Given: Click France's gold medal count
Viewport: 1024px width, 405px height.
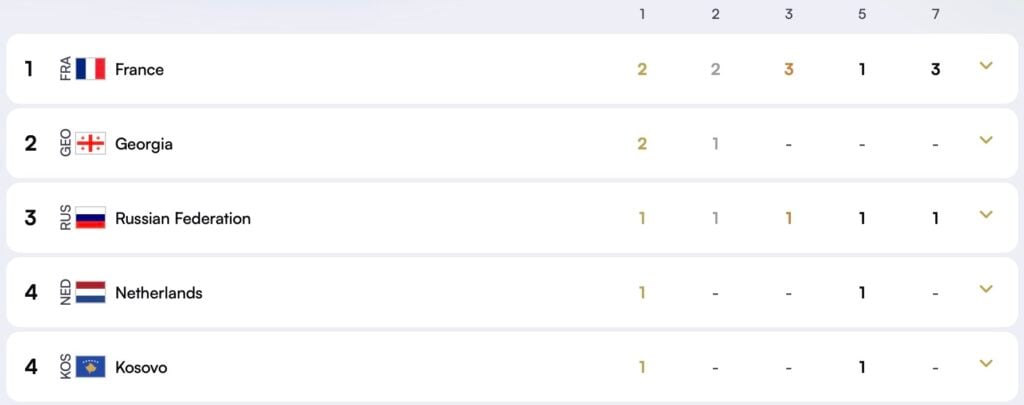Looking at the screenshot, I should tap(642, 70).
